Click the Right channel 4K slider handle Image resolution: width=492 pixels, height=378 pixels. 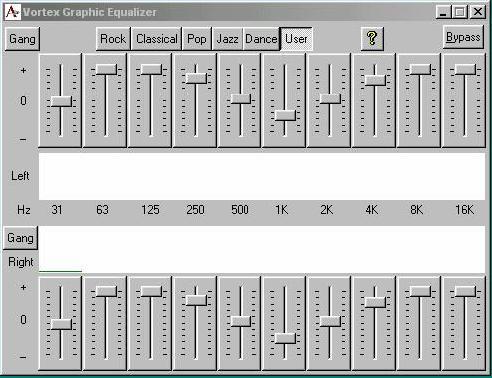(x=375, y=302)
